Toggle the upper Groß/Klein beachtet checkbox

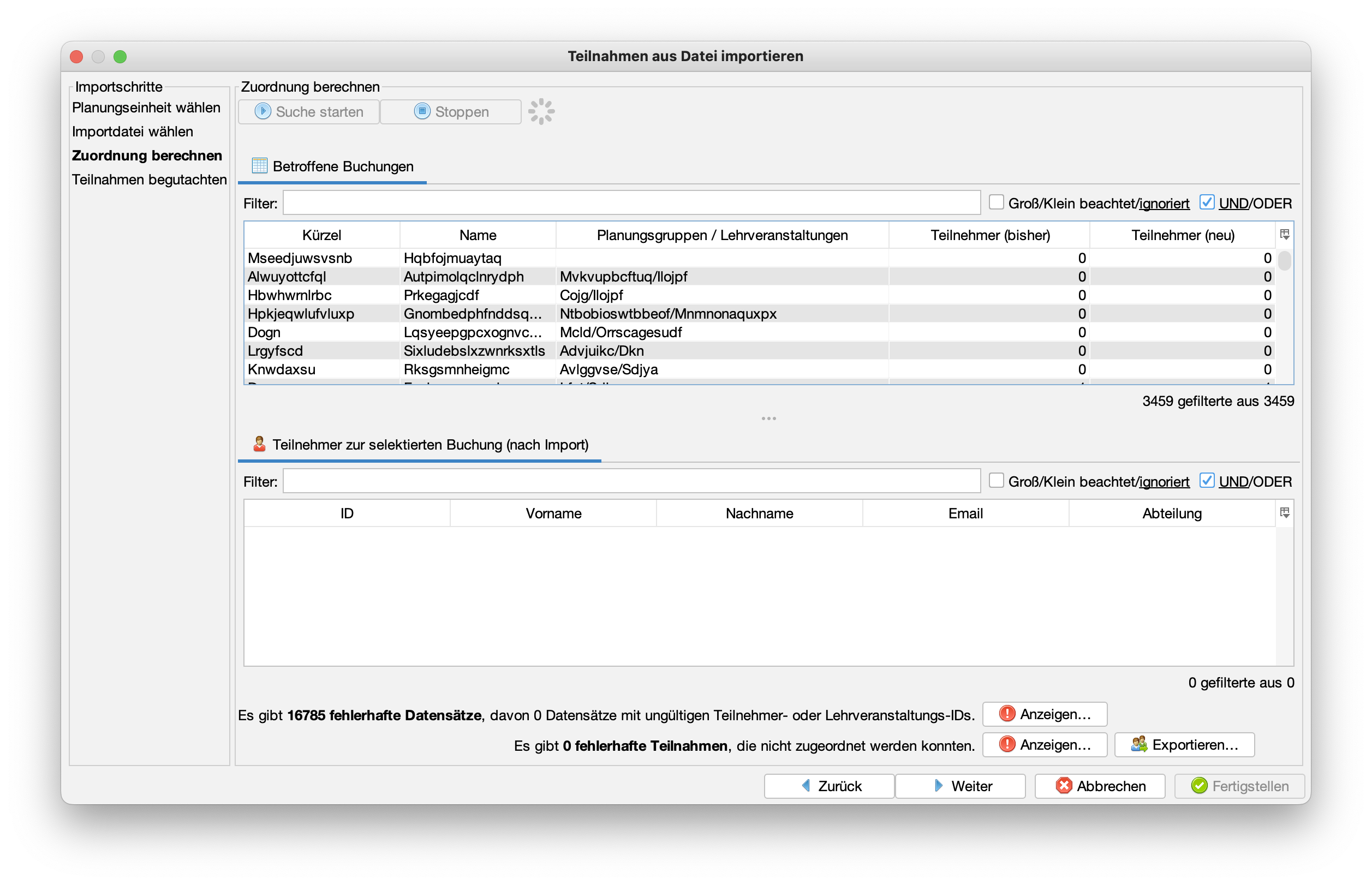(x=996, y=202)
